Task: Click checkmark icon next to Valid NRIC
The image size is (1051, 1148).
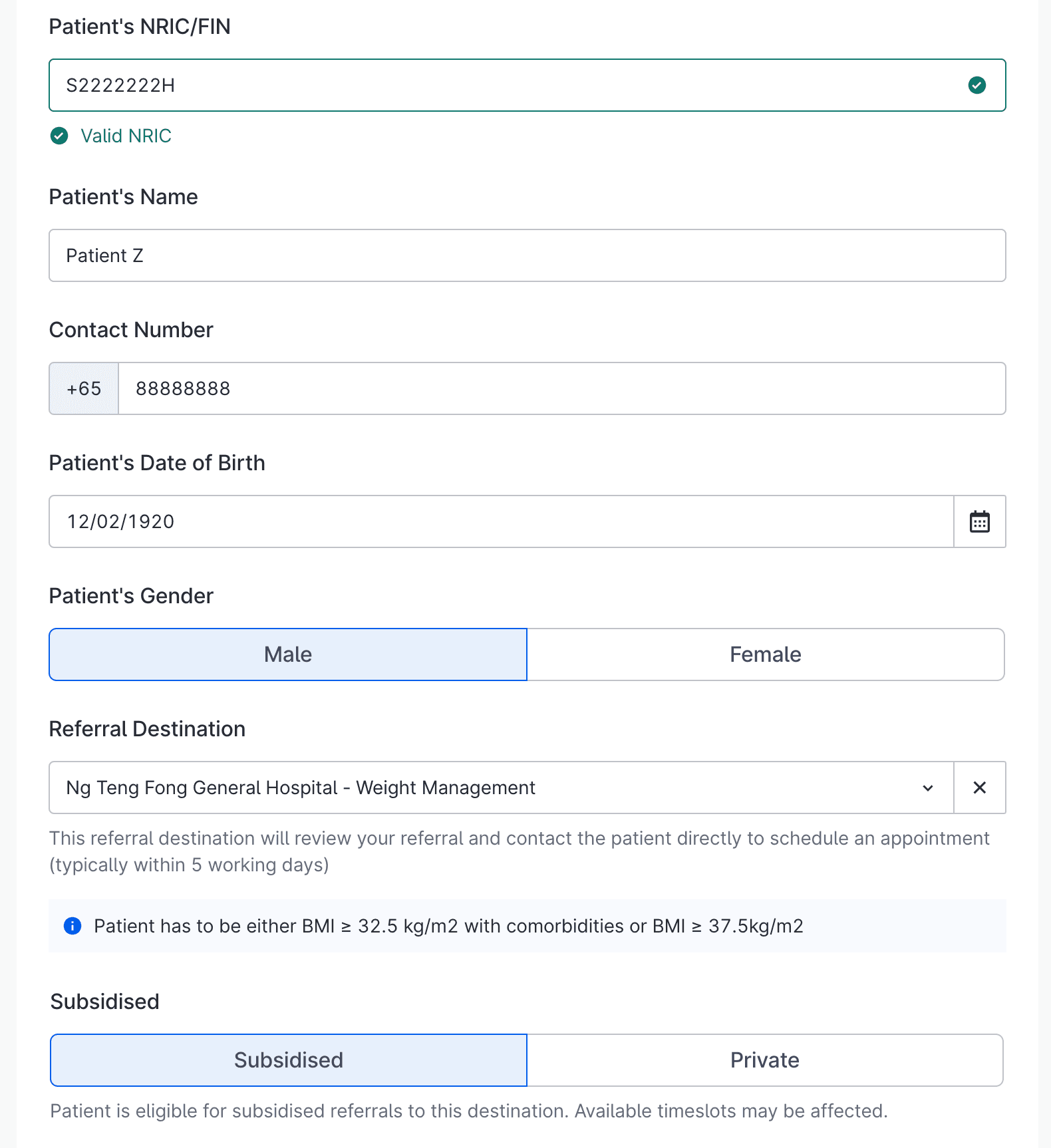Action: tap(59, 136)
